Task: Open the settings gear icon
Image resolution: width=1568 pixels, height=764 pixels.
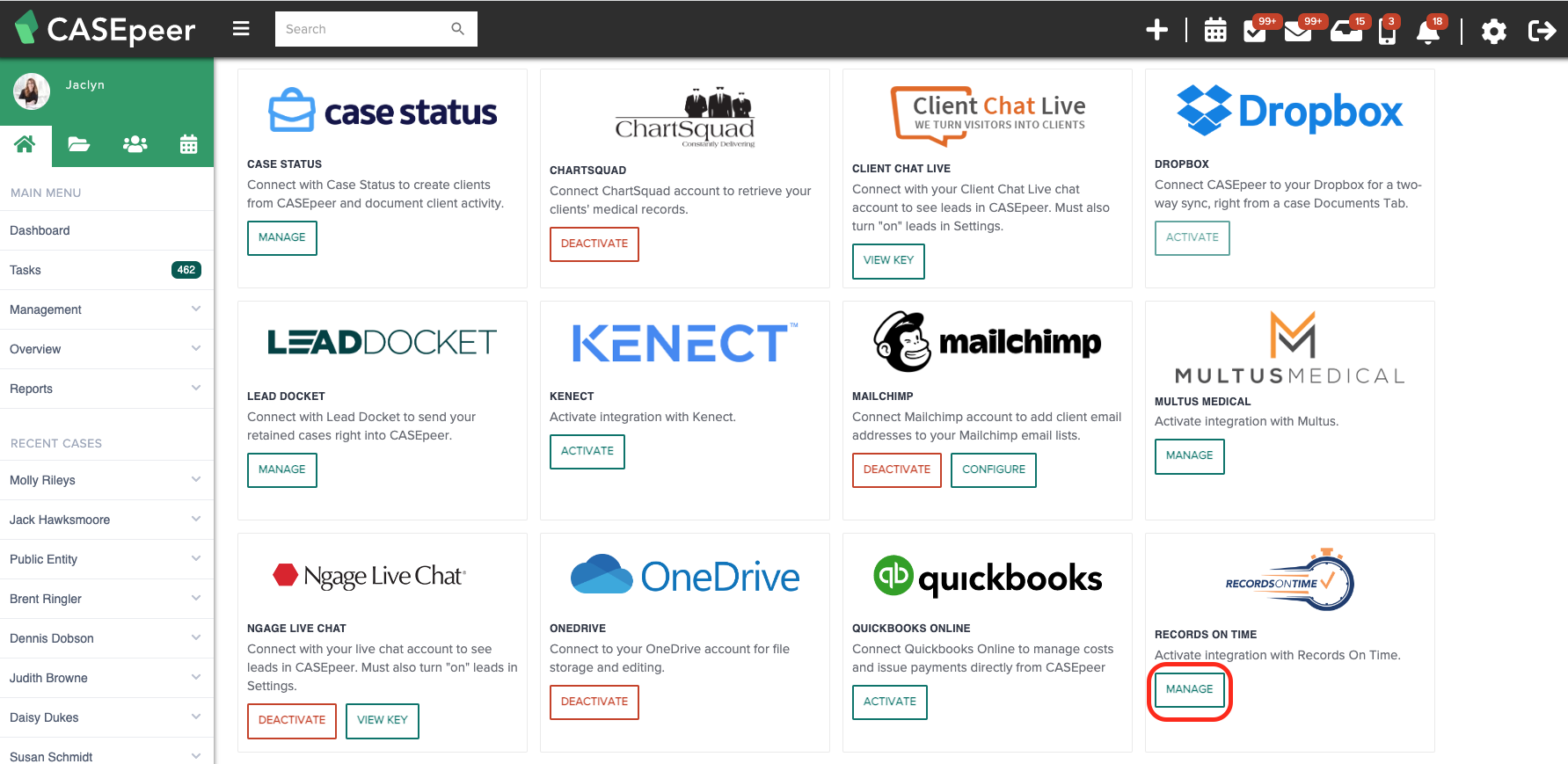Action: (1493, 32)
